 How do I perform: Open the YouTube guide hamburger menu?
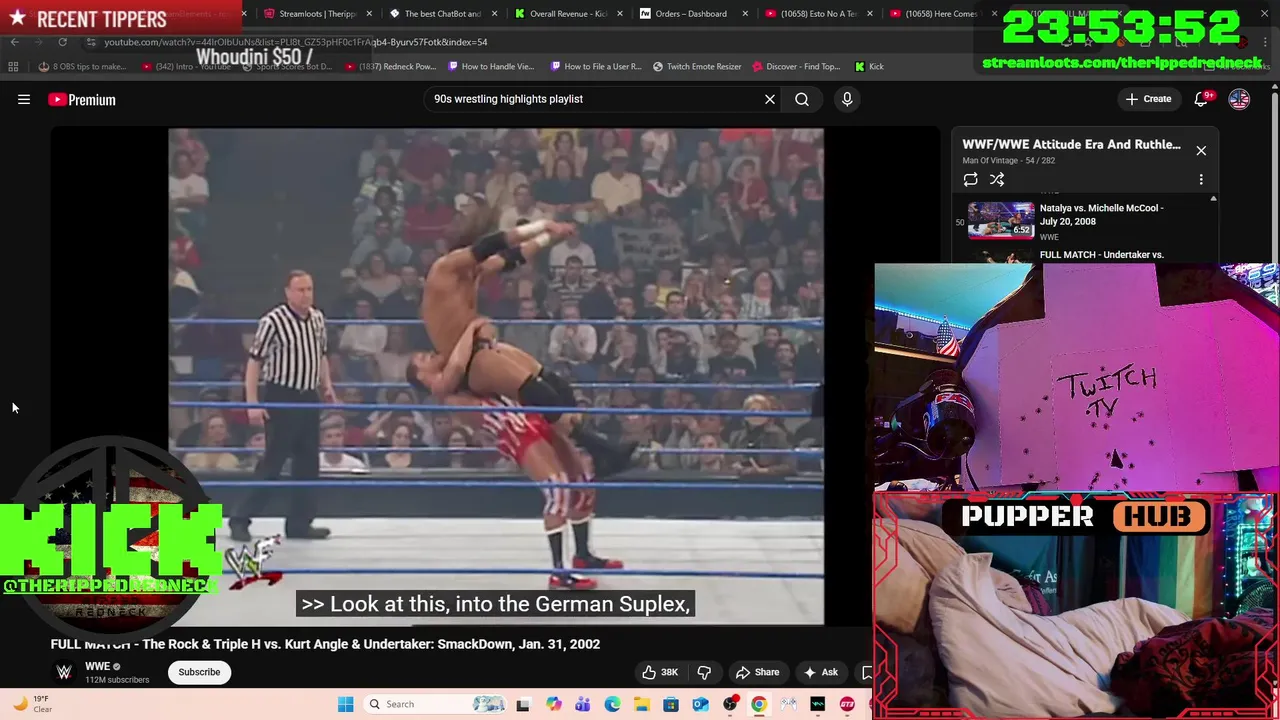[x=24, y=99]
